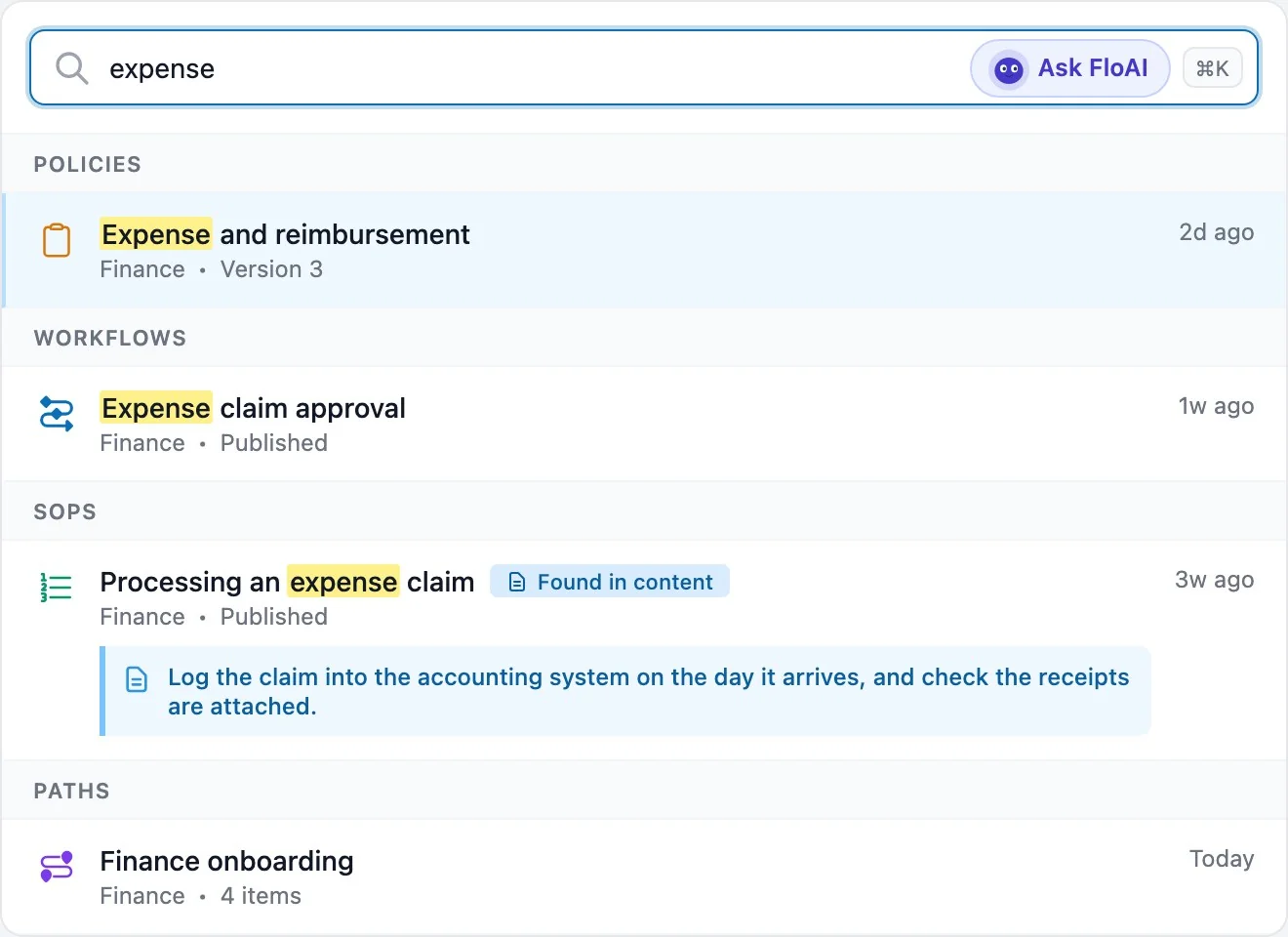Click the Log the claim content snippet
Viewport: 1288px width, 937px height.
click(625, 691)
